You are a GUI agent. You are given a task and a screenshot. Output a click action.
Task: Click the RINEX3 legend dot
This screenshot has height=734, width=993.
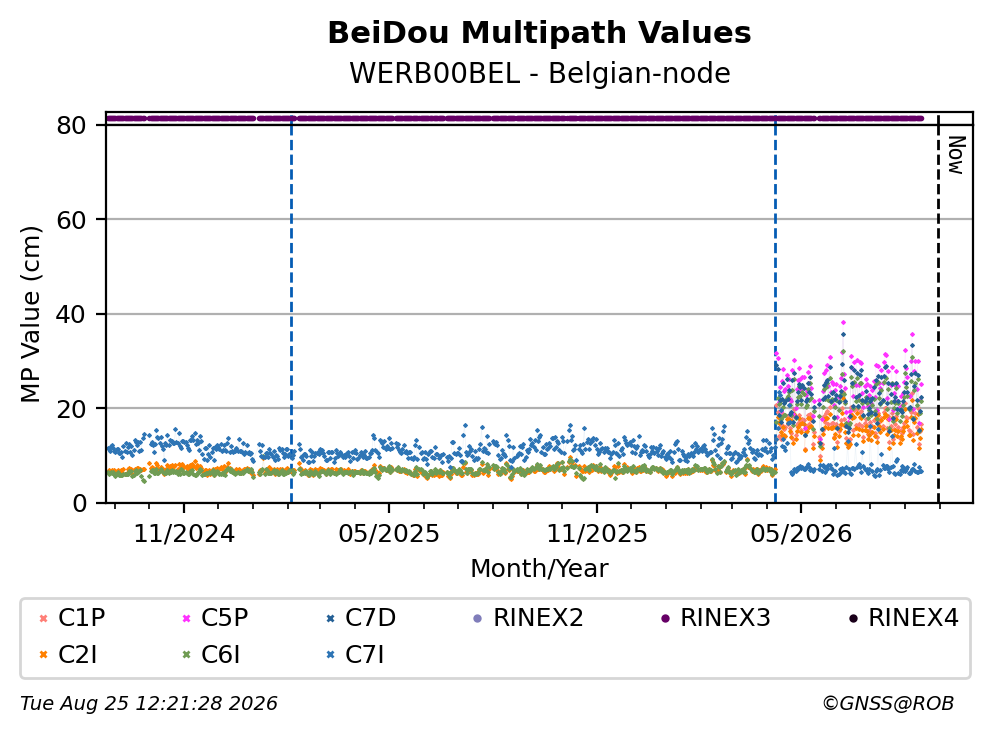click(665, 618)
